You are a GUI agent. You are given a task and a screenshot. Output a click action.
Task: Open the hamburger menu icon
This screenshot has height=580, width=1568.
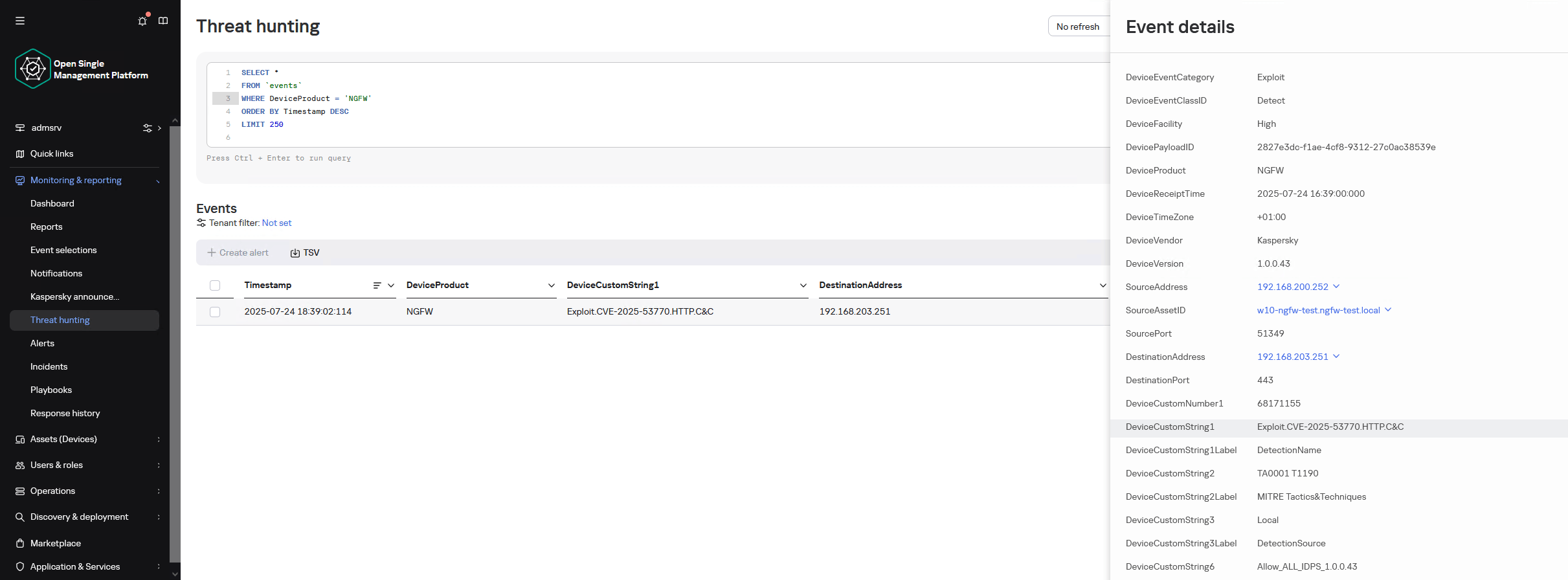pyautogui.click(x=20, y=21)
